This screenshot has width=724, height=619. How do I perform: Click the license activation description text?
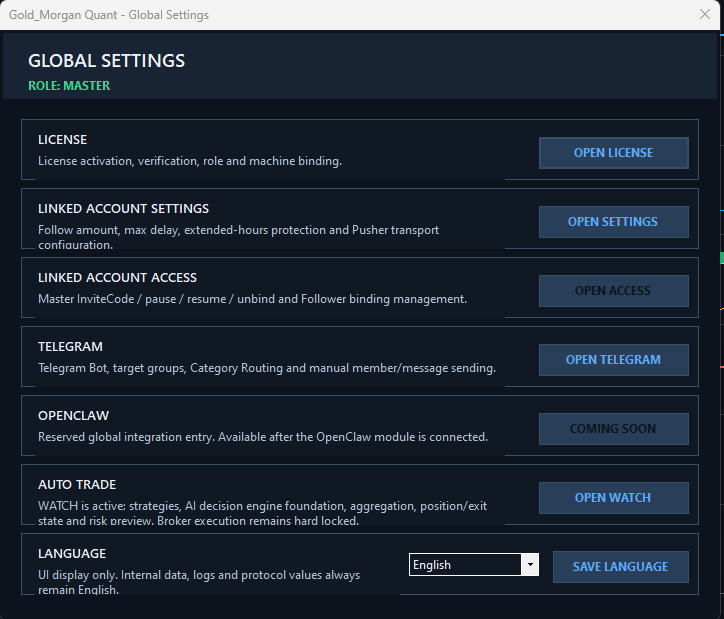[190, 161]
